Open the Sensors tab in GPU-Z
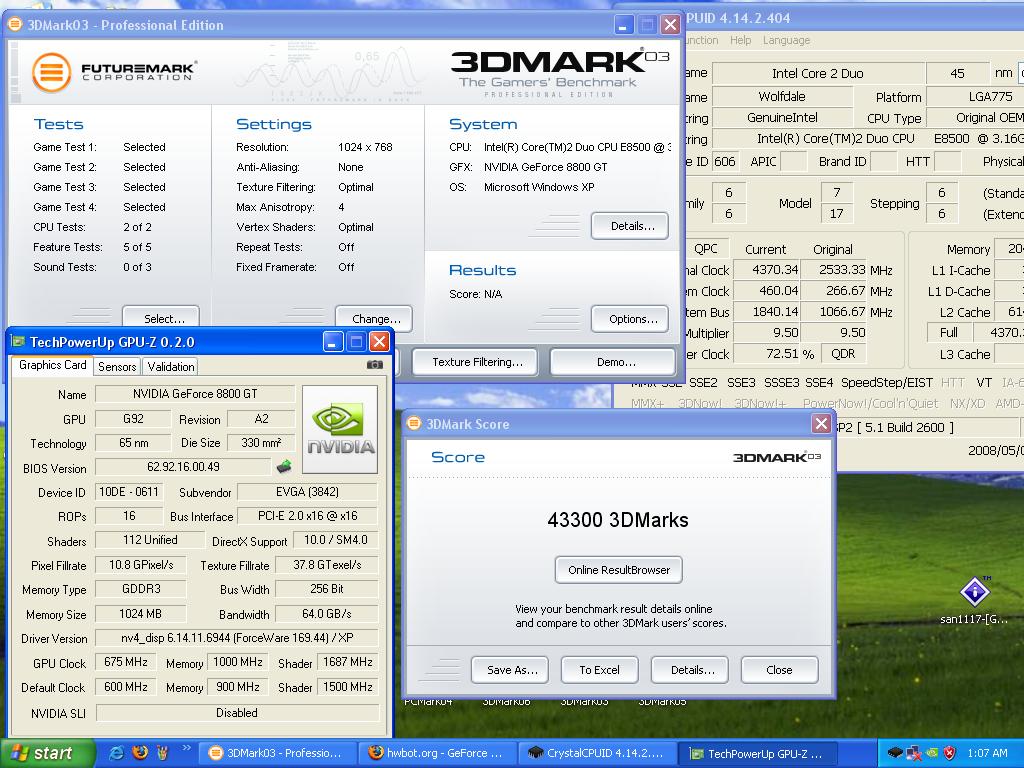The image size is (1024, 768). 117,366
